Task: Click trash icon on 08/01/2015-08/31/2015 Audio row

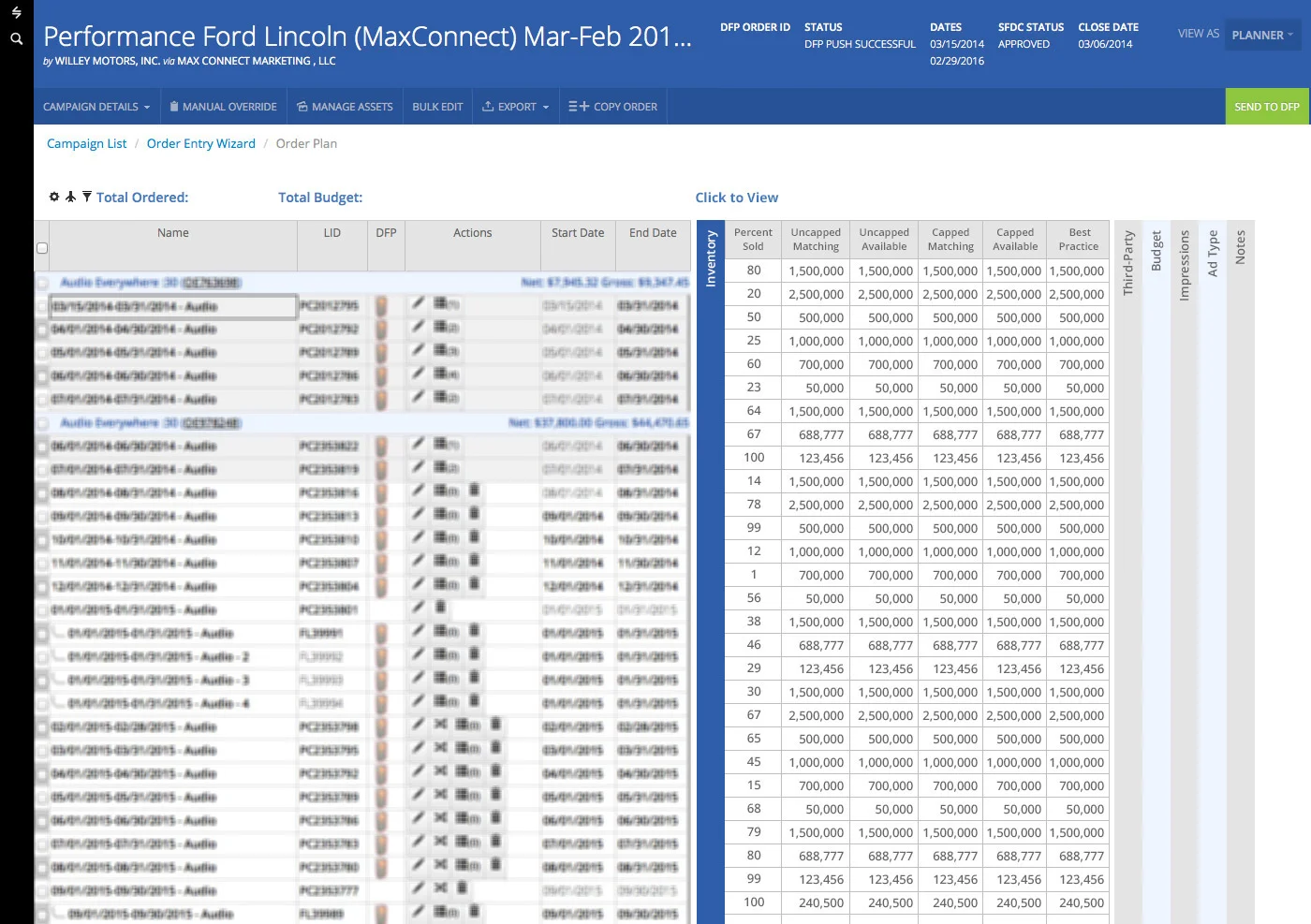Action: click(495, 864)
